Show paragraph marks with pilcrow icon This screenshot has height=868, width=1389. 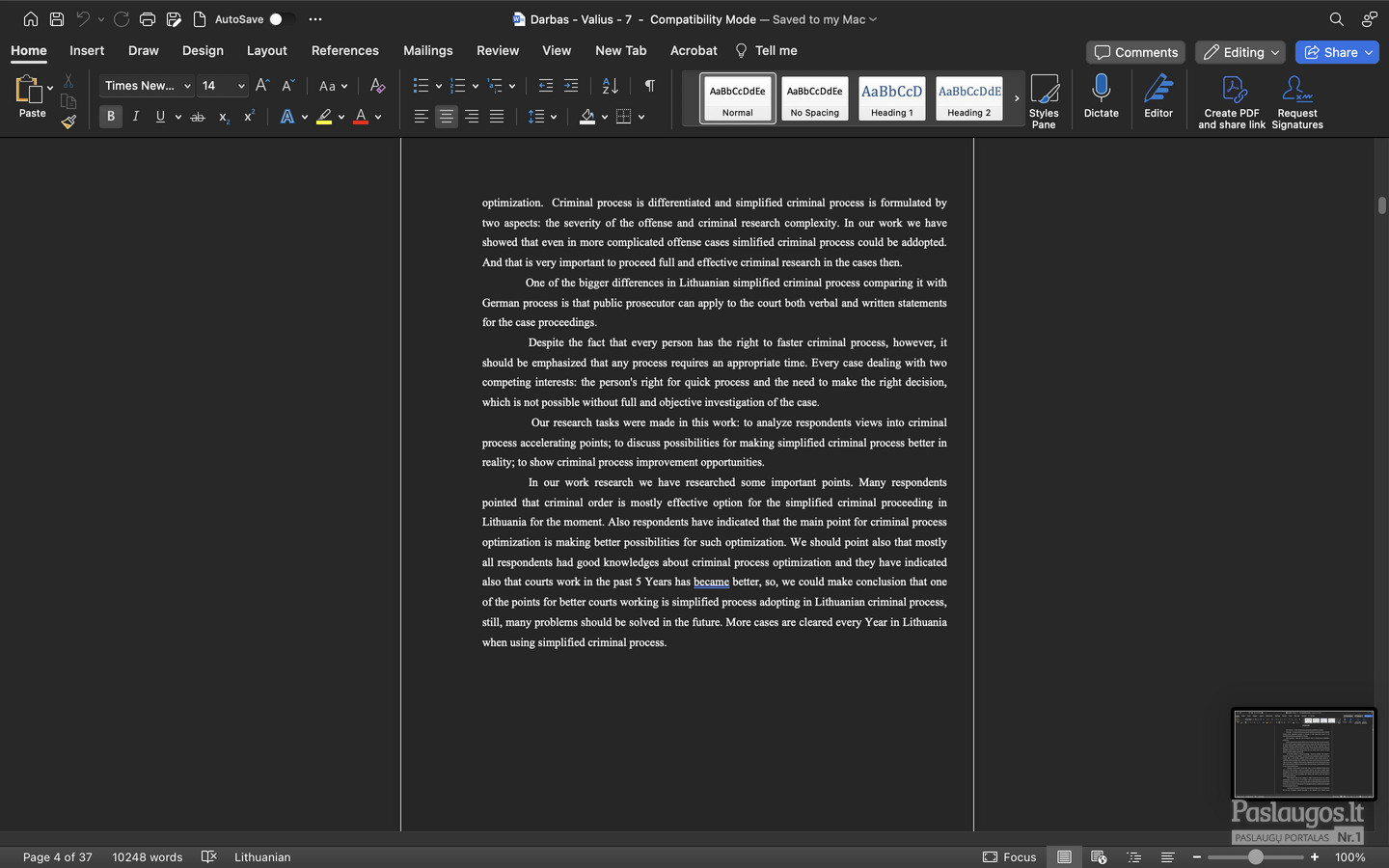650,86
